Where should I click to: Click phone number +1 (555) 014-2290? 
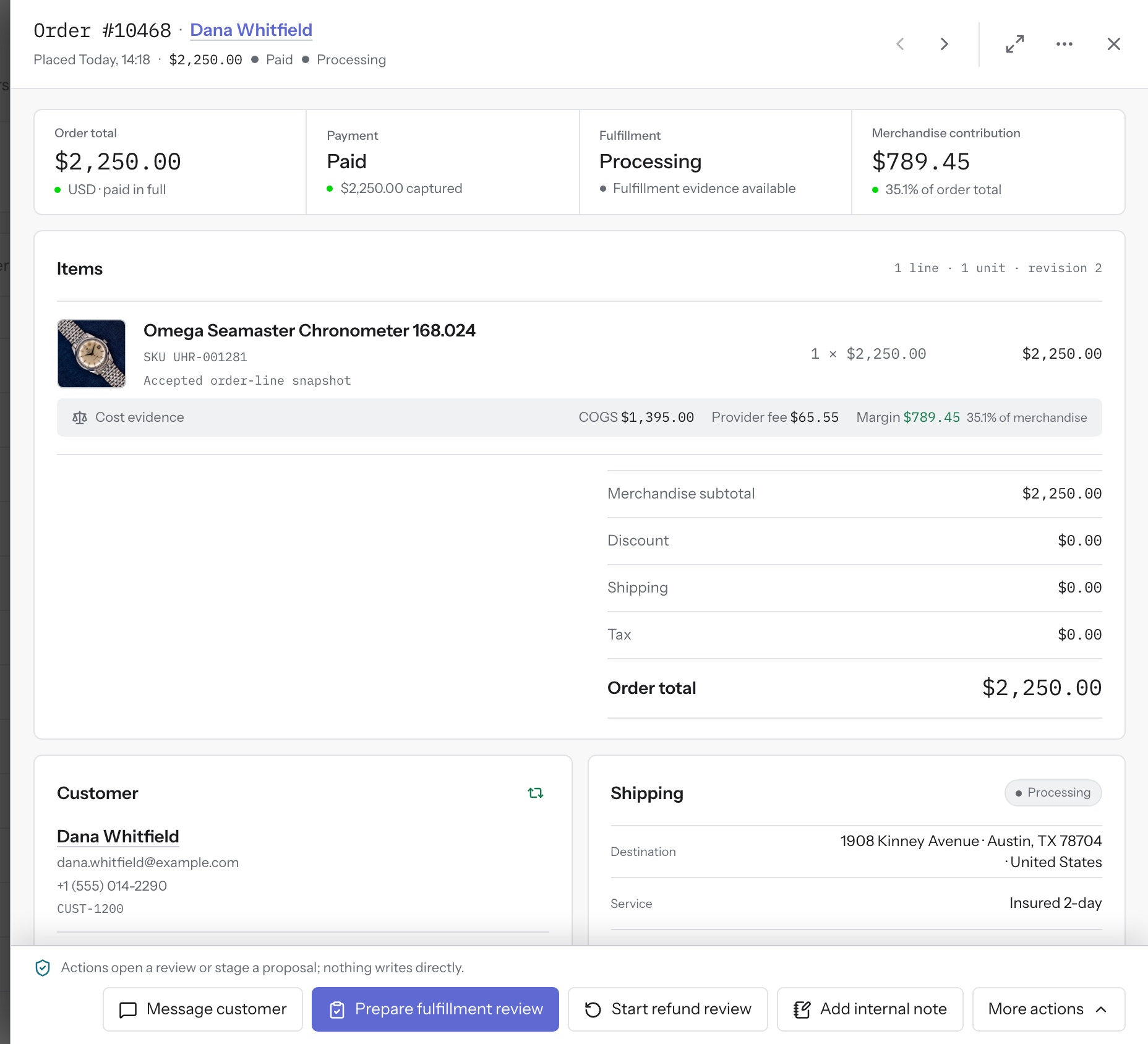click(x=112, y=886)
